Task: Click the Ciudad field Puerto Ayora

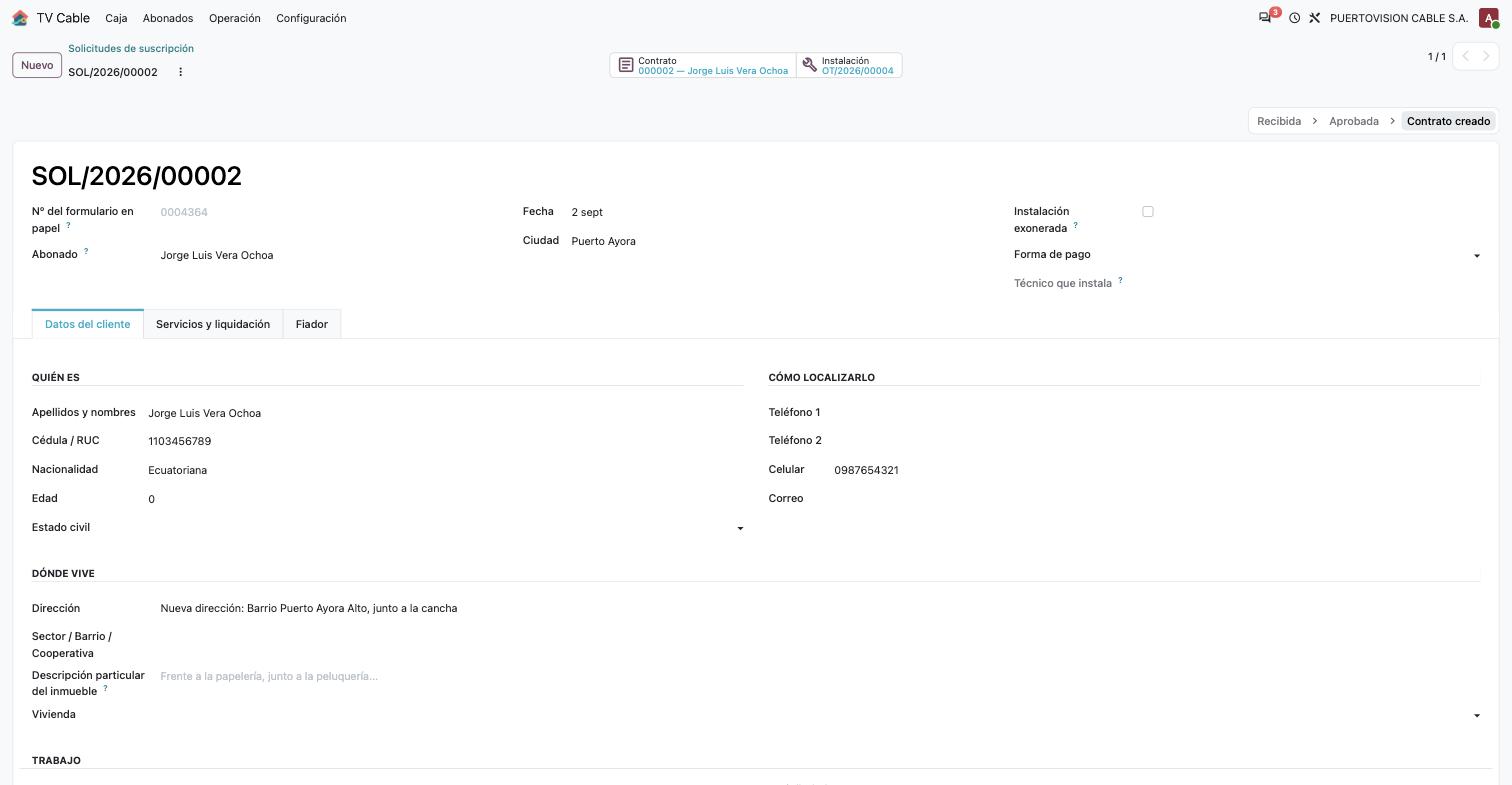Action: tap(781, 241)
